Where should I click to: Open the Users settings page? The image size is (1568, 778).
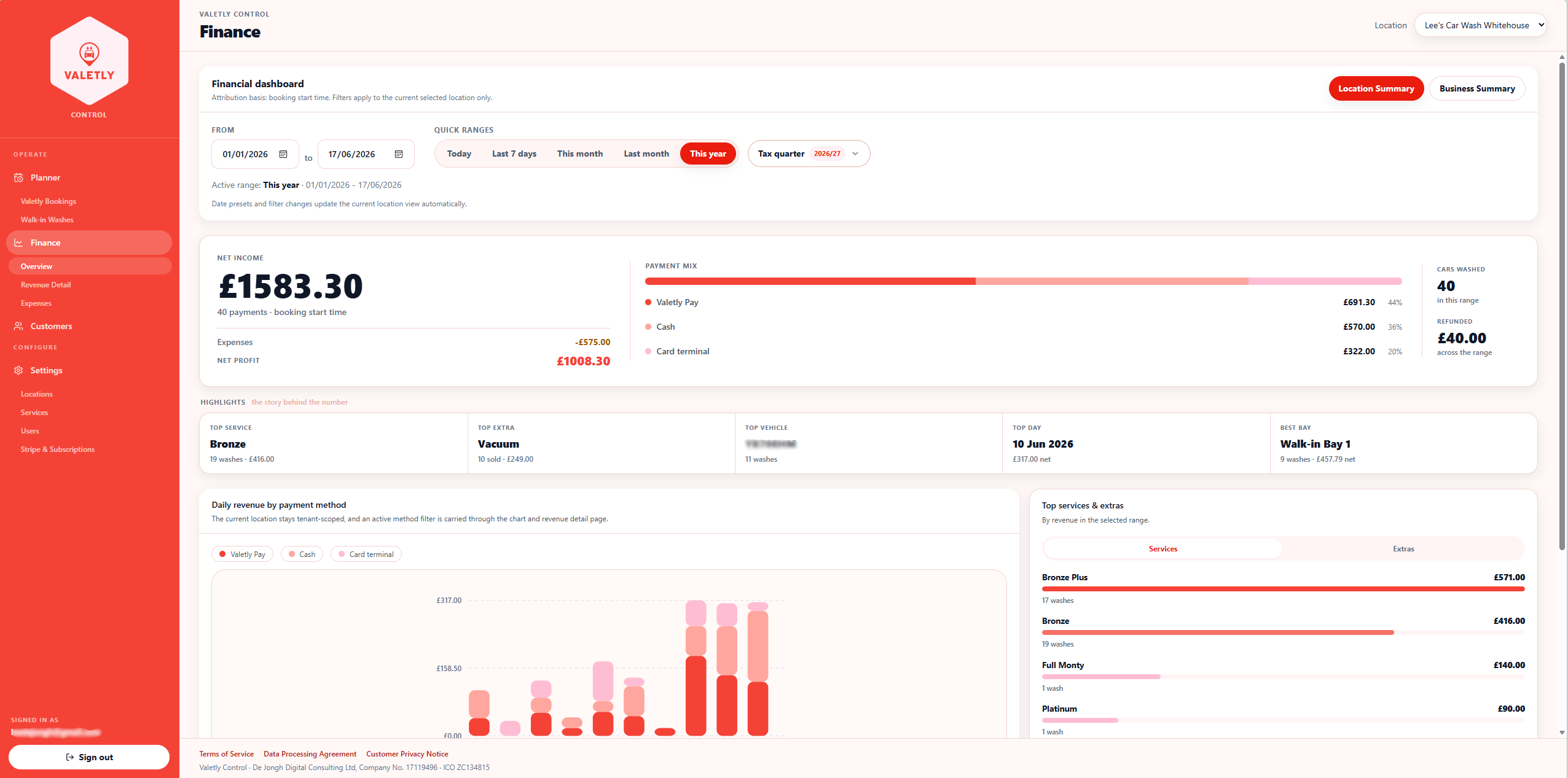(29, 431)
